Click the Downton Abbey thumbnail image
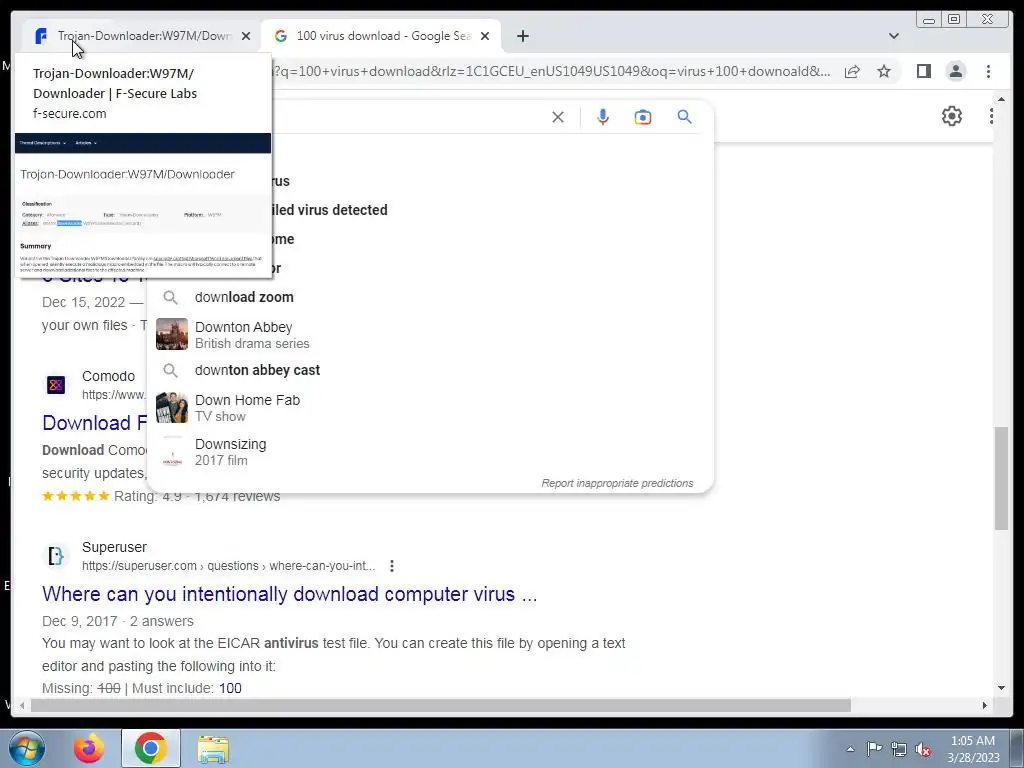Screen dimensions: 1024x768 (172, 334)
